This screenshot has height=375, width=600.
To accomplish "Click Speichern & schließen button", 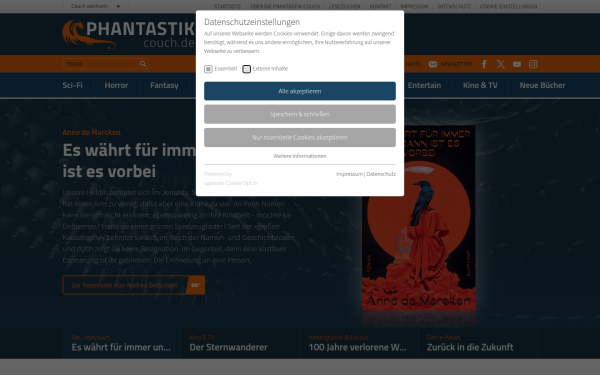I will pos(300,114).
